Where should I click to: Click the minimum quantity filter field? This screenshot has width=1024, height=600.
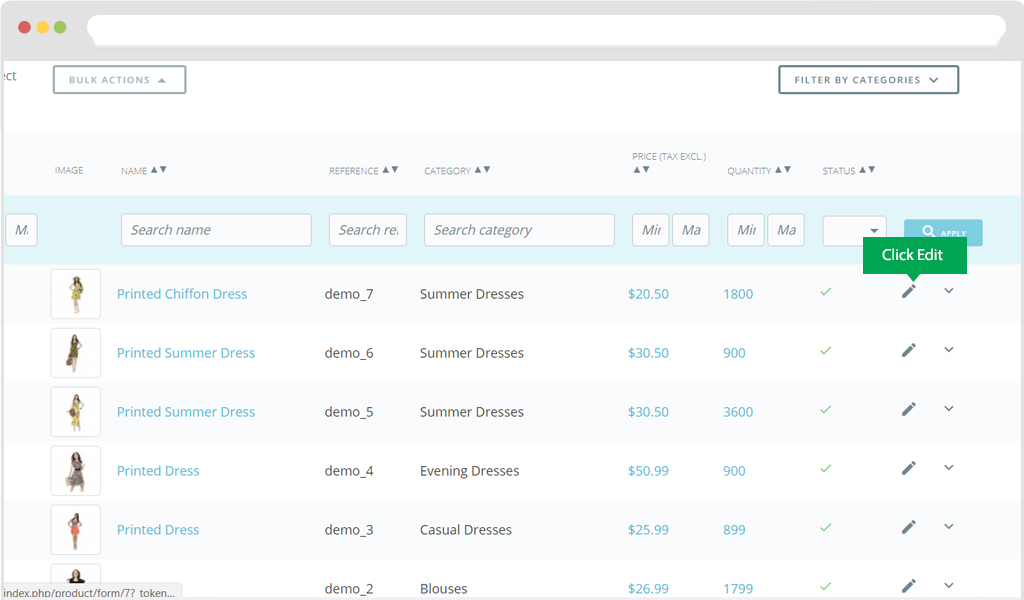pos(746,230)
